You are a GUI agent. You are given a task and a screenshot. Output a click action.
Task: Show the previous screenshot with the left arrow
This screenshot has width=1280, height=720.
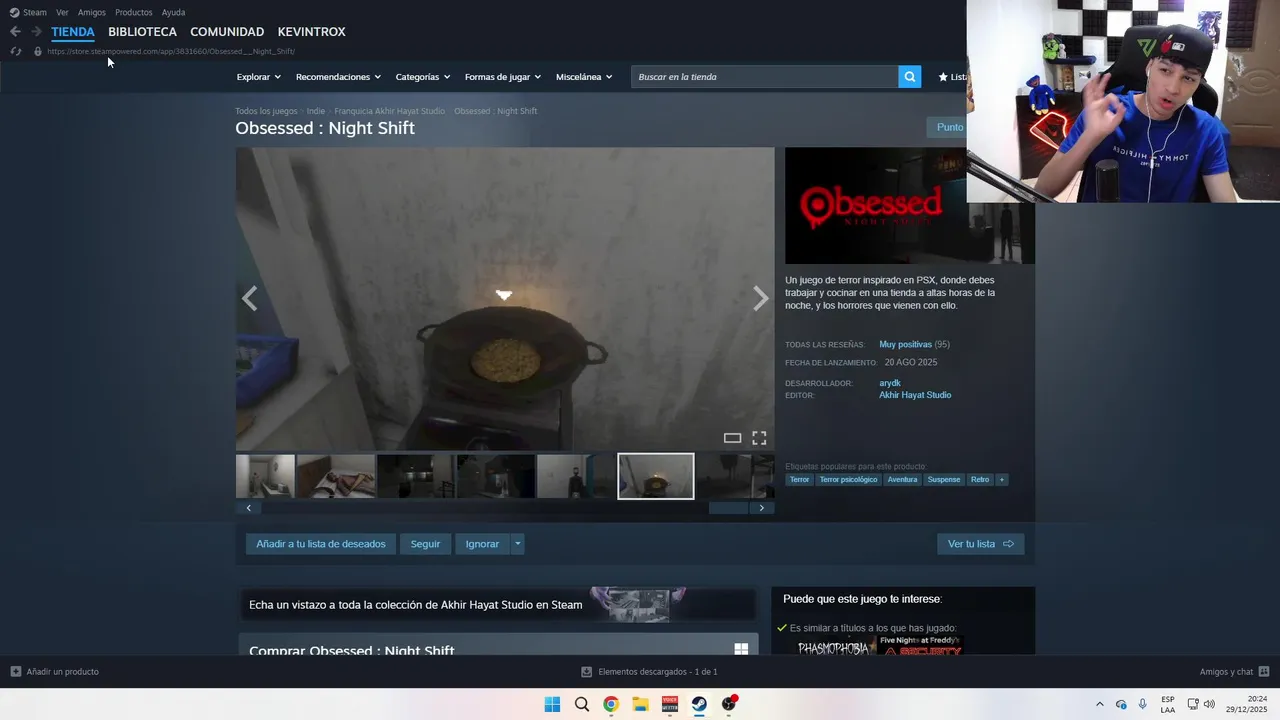[x=249, y=298]
